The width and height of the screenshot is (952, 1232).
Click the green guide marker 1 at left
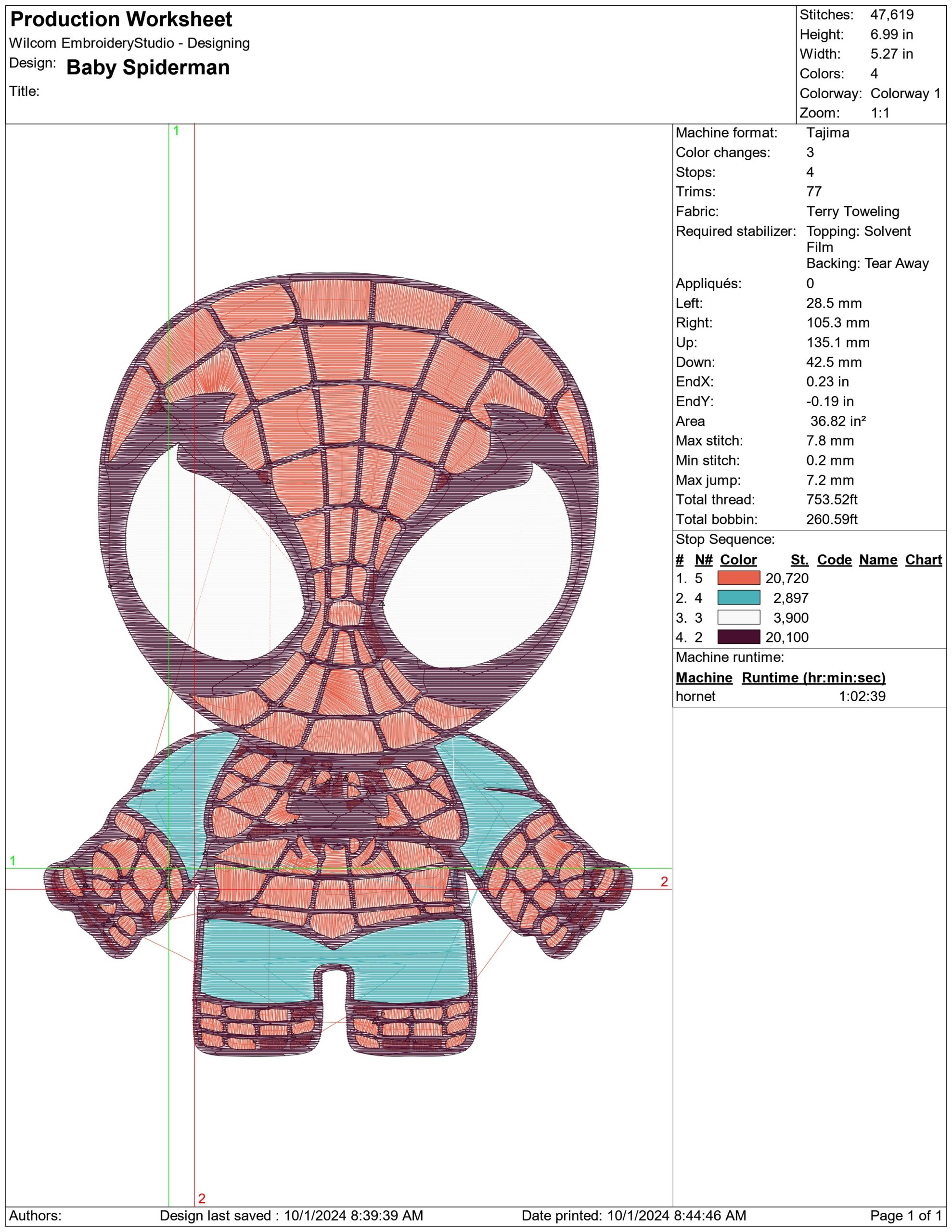point(13,861)
